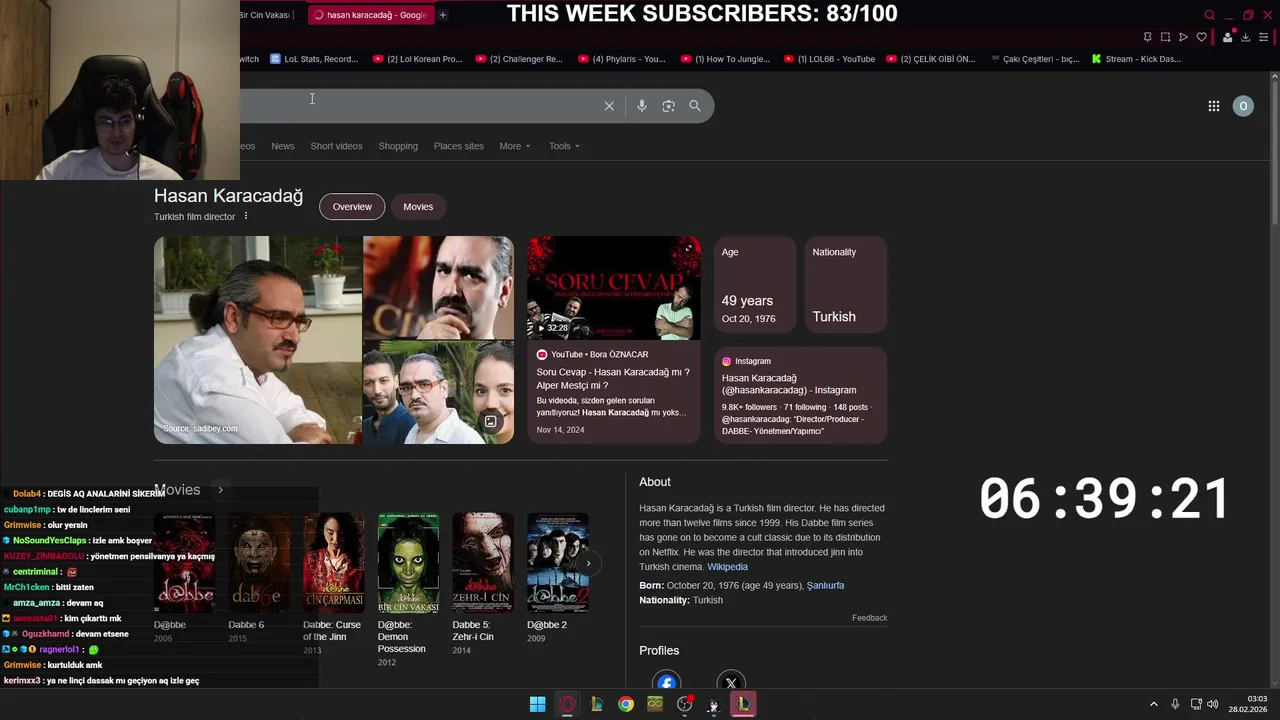Open the Çakı Çeşitleri bookmark

coord(1034,59)
